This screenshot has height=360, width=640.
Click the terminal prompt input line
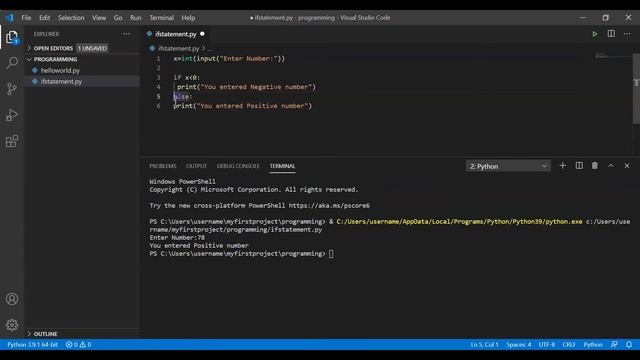[x=241, y=253]
